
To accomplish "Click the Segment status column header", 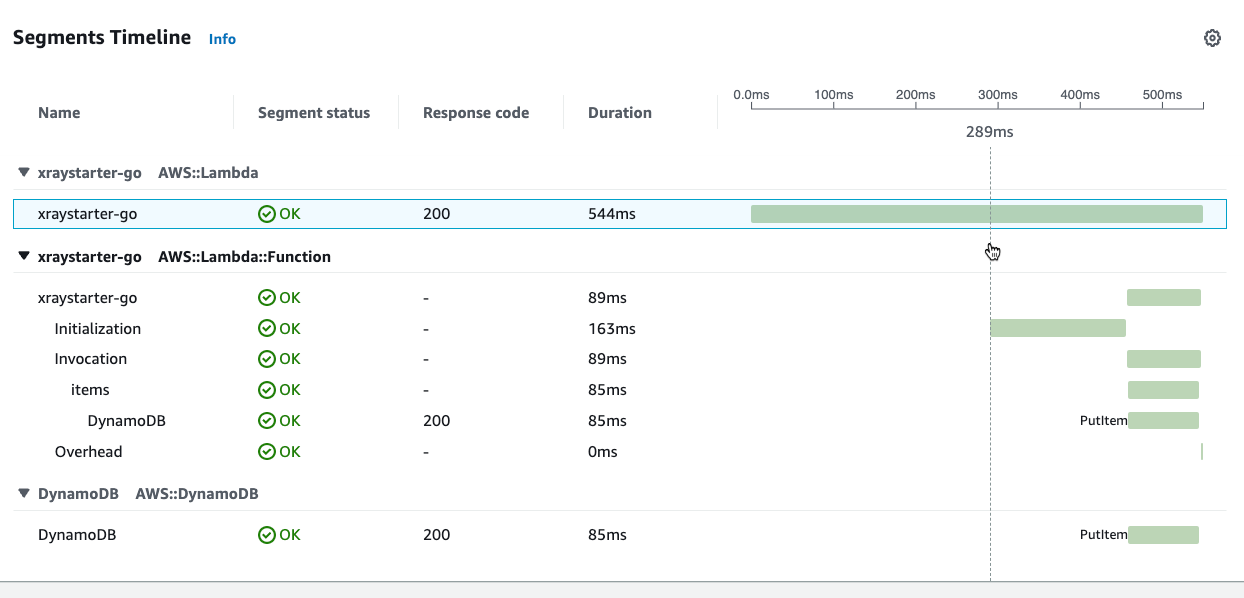I will tap(314, 113).
